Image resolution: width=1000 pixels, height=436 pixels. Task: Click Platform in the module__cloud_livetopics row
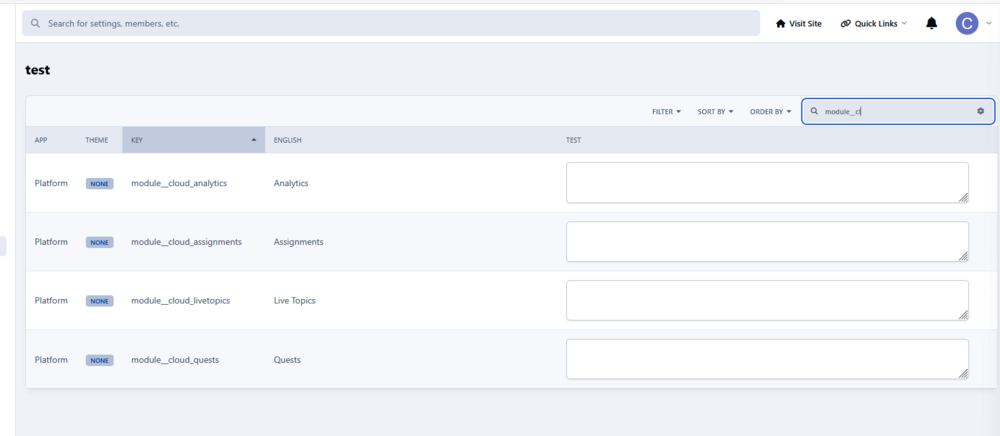point(51,300)
